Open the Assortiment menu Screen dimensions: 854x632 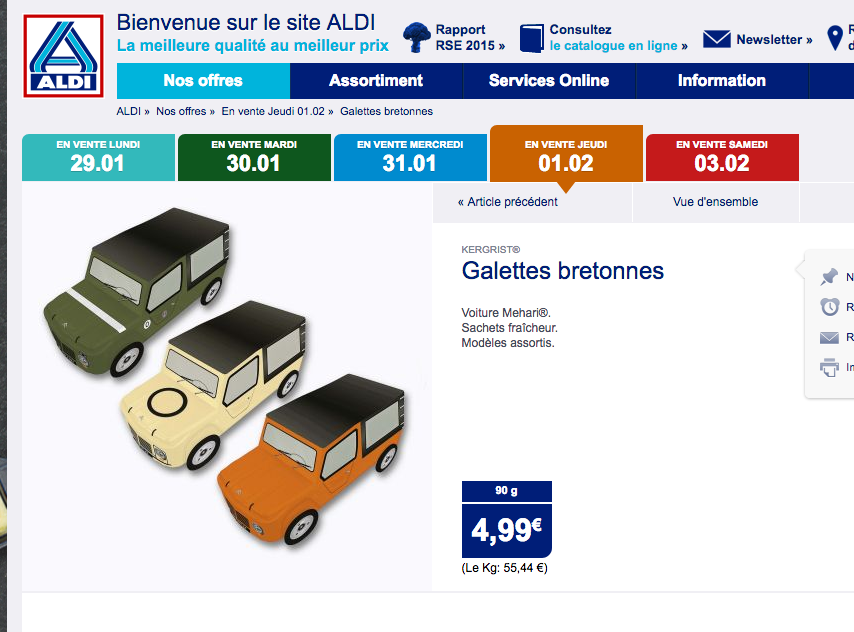(376, 81)
